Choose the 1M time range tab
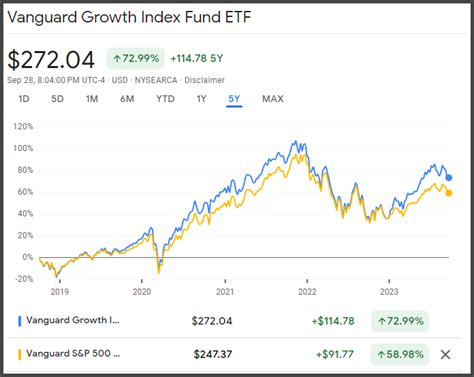 (x=92, y=99)
